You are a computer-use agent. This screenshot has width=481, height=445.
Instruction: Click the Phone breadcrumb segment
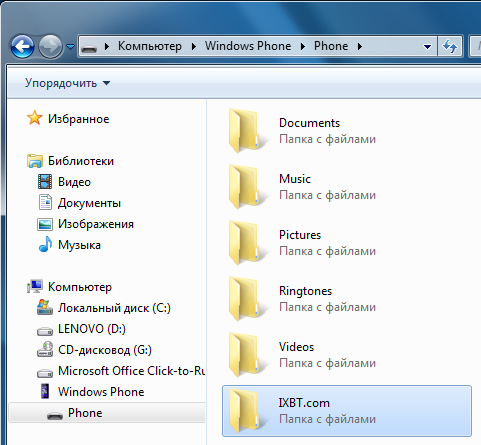331,46
